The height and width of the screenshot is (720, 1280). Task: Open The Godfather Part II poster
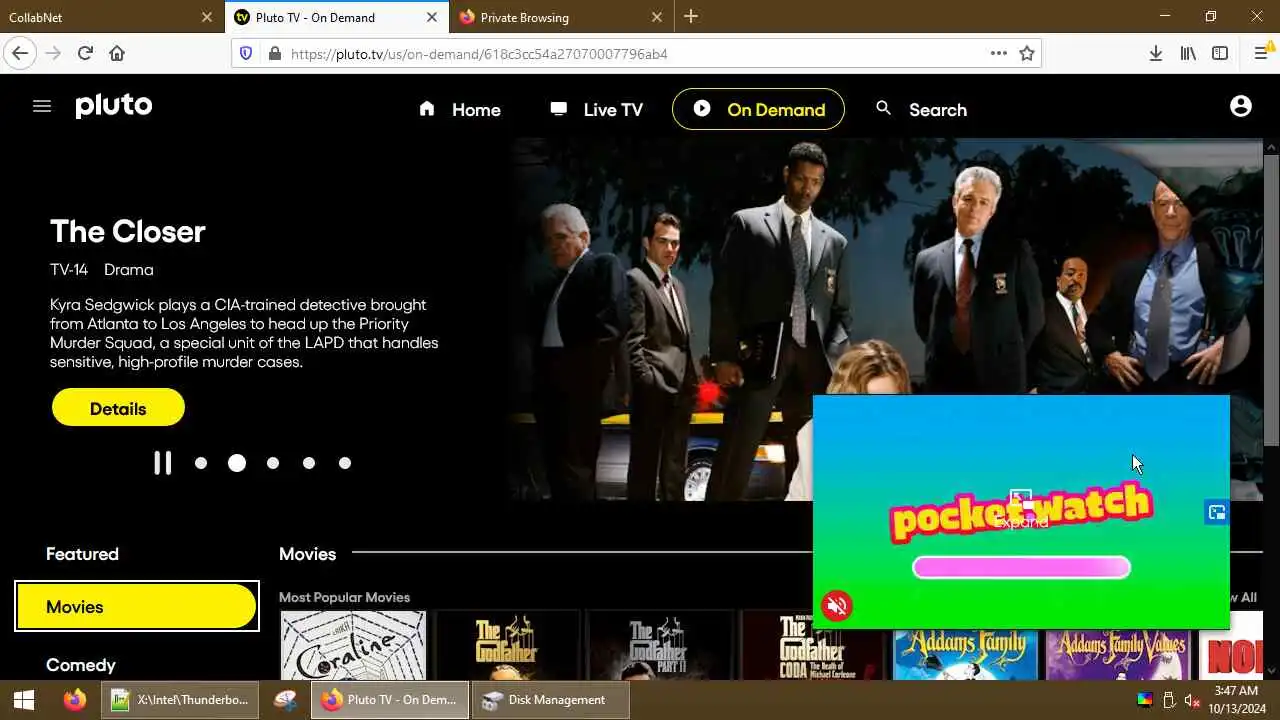click(x=660, y=646)
